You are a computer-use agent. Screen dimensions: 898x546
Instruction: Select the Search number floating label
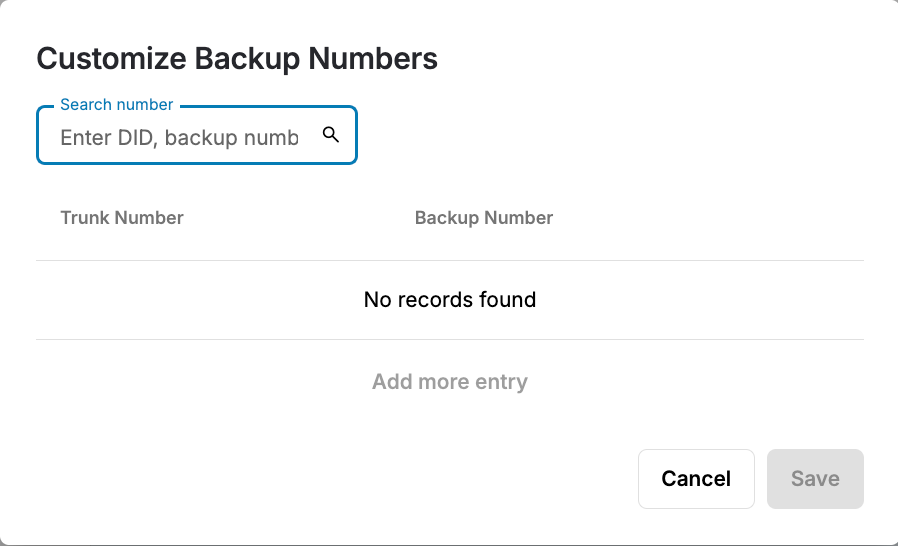point(116,104)
